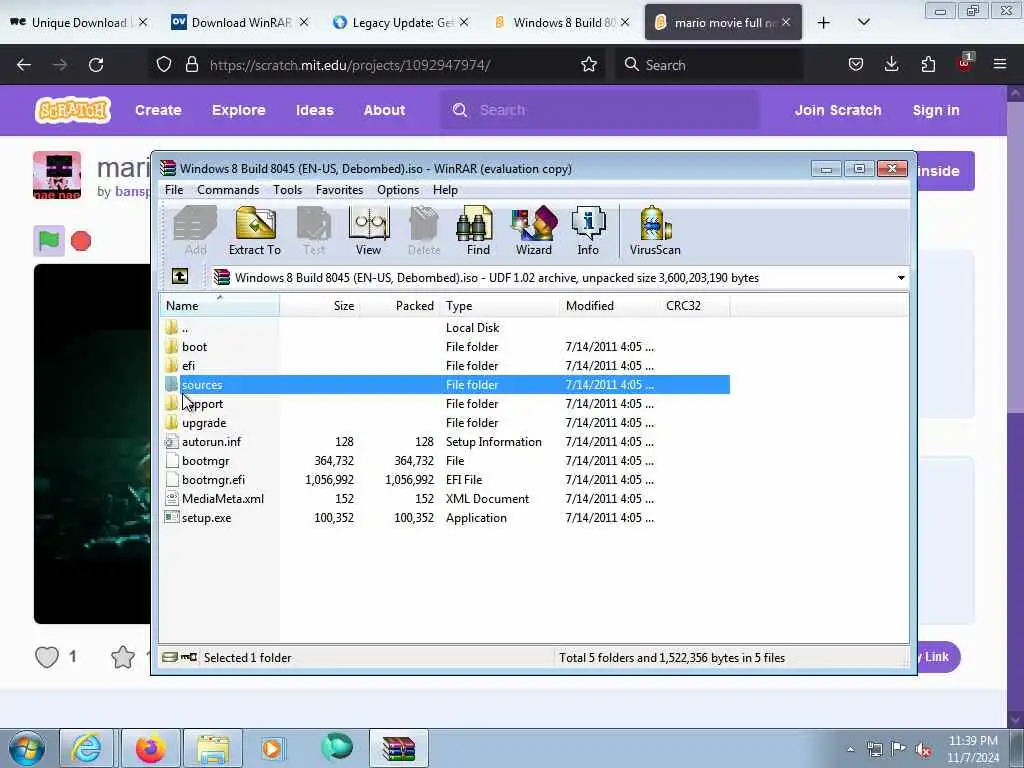The width and height of the screenshot is (1024, 768).
Task: Open Windows Start orb
Action: tap(27, 748)
